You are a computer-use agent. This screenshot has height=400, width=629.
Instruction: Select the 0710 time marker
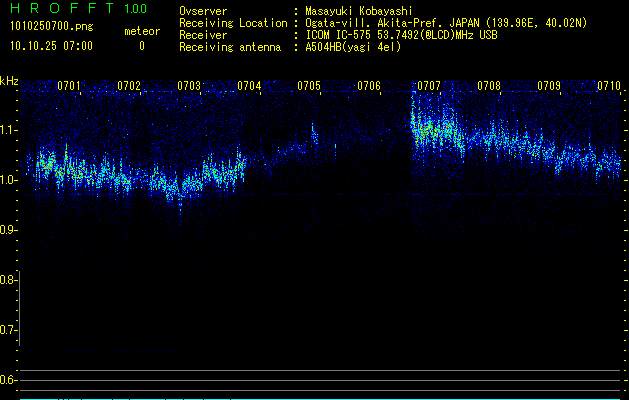click(609, 86)
